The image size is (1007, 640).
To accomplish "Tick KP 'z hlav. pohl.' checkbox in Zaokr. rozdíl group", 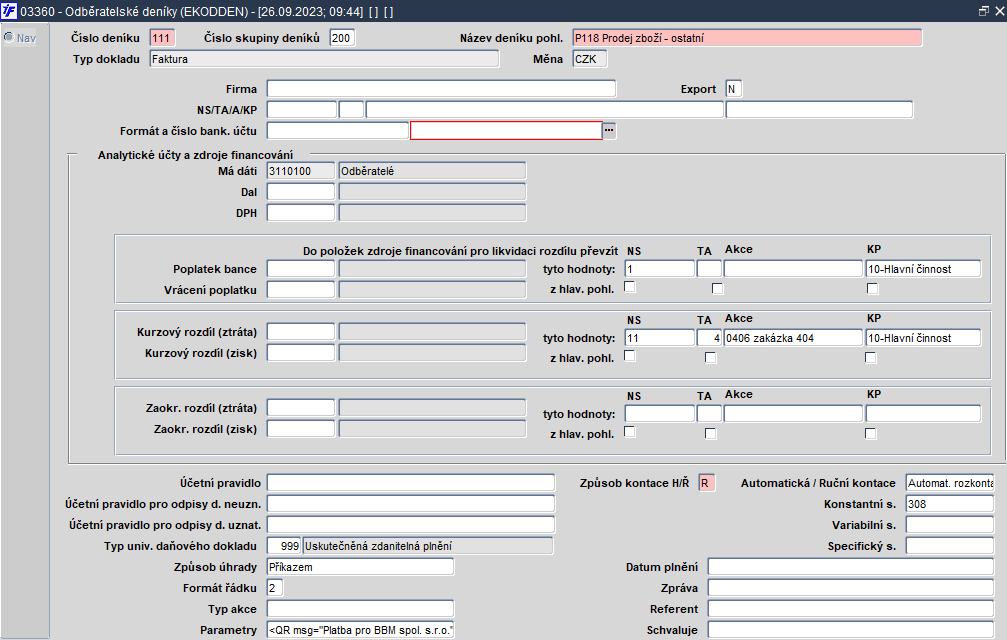I will 870,434.
